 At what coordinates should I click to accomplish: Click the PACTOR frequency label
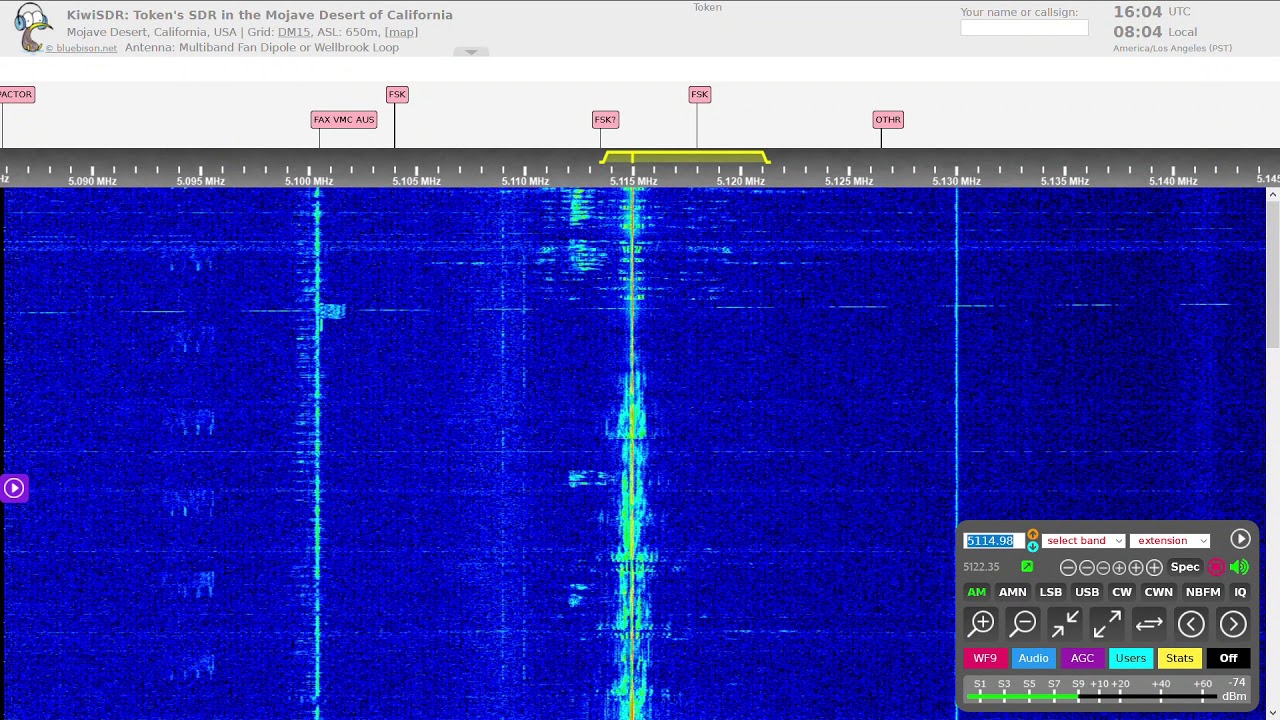(x=16, y=94)
